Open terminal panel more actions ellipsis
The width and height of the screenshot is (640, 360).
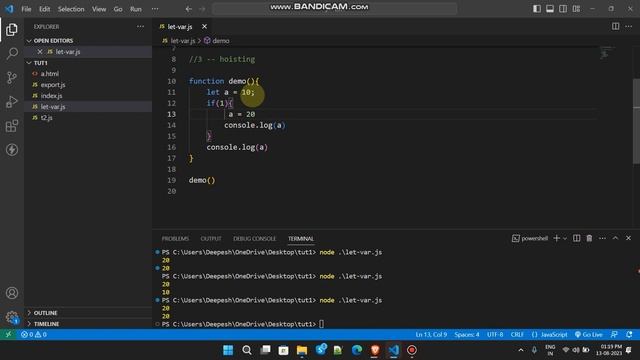pyautogui.click(x=602, y=238)
